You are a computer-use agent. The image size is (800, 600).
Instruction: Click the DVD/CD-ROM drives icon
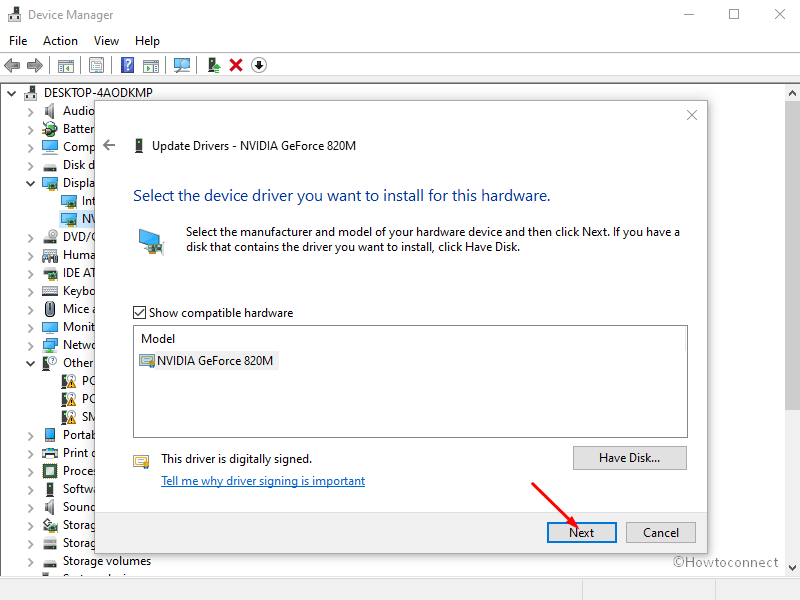coord(49,237)
